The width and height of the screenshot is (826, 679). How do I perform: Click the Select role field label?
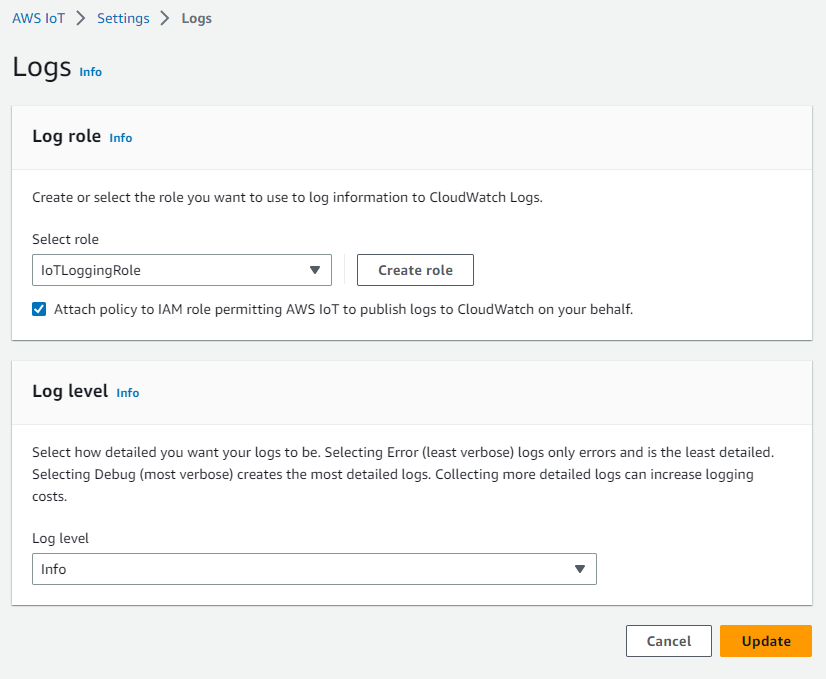click(65, 239)
